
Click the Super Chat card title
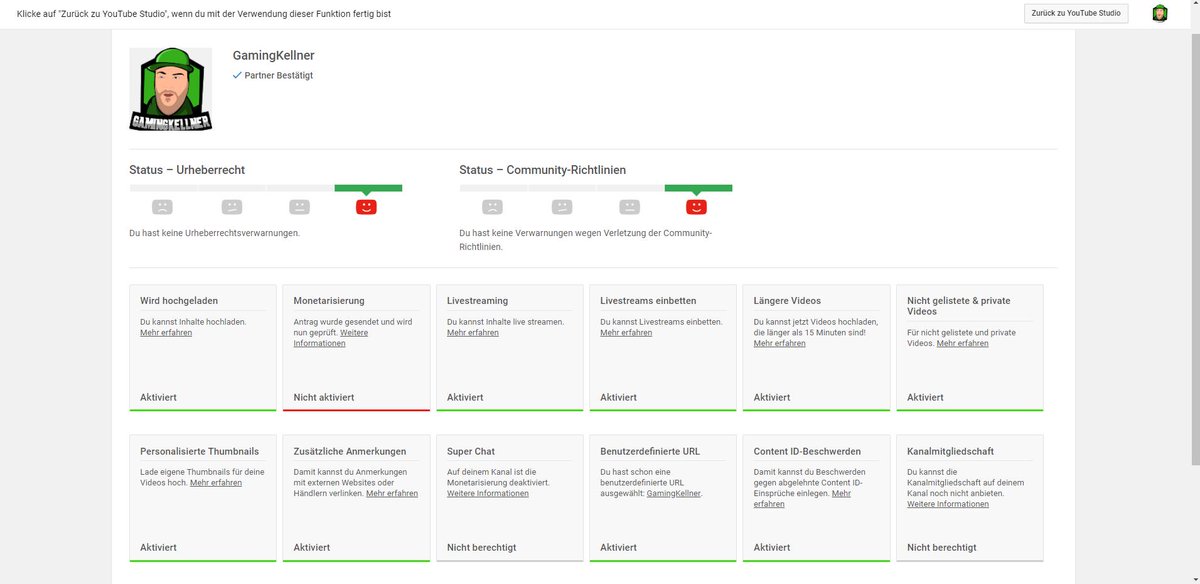pos(471,451)
